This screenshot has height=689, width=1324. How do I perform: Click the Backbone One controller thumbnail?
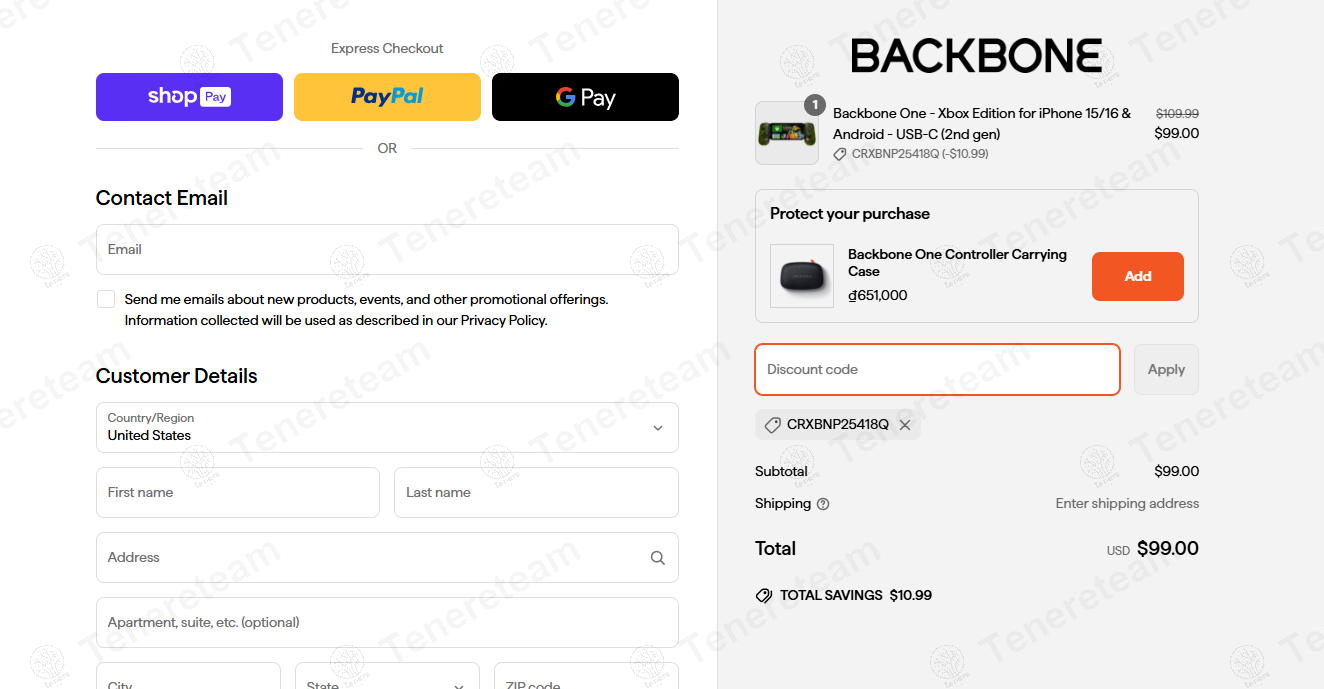[x=786, y=133]
